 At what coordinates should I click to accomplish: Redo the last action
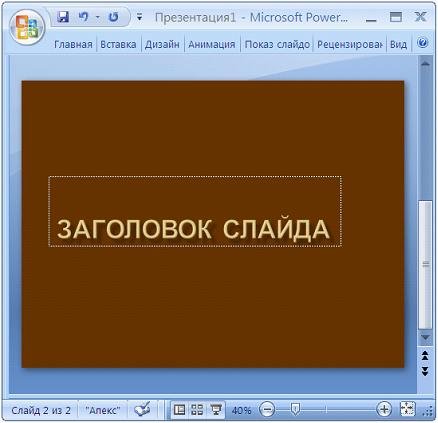pyautogui.click(x=114, y=17)
